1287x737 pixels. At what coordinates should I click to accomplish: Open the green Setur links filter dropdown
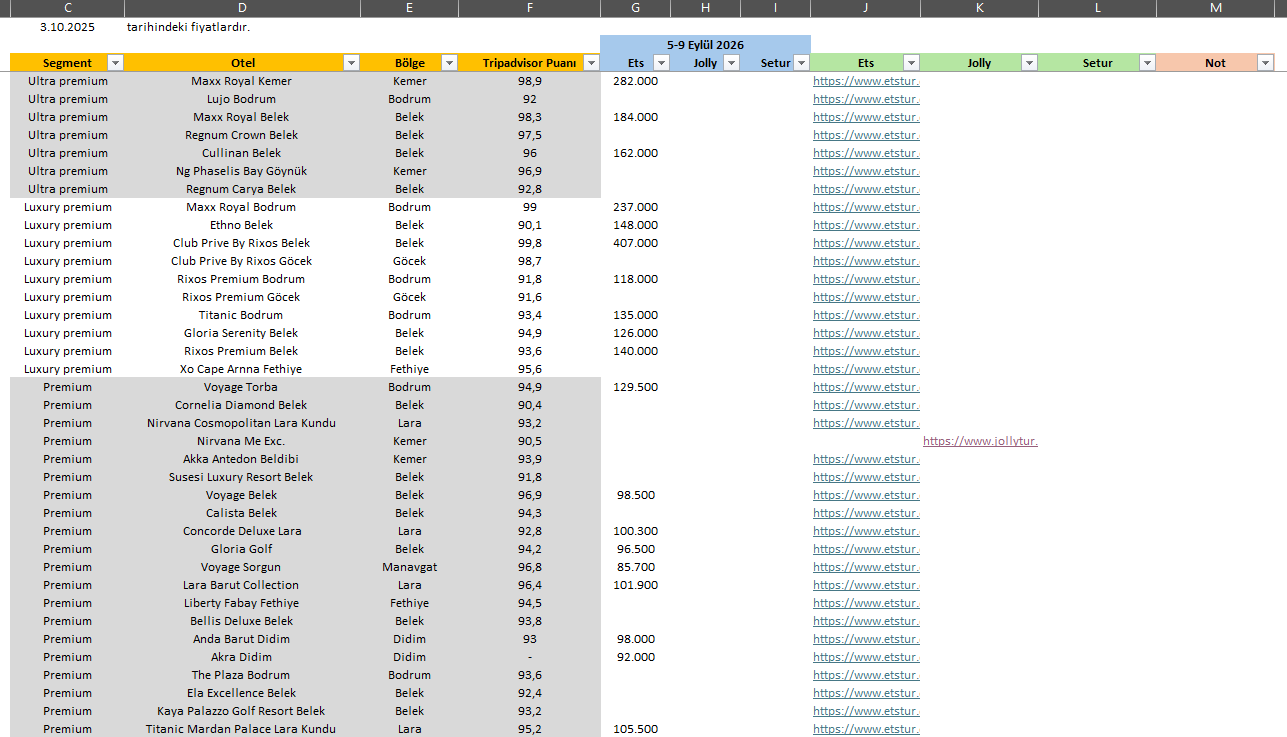coord(1147,63)
